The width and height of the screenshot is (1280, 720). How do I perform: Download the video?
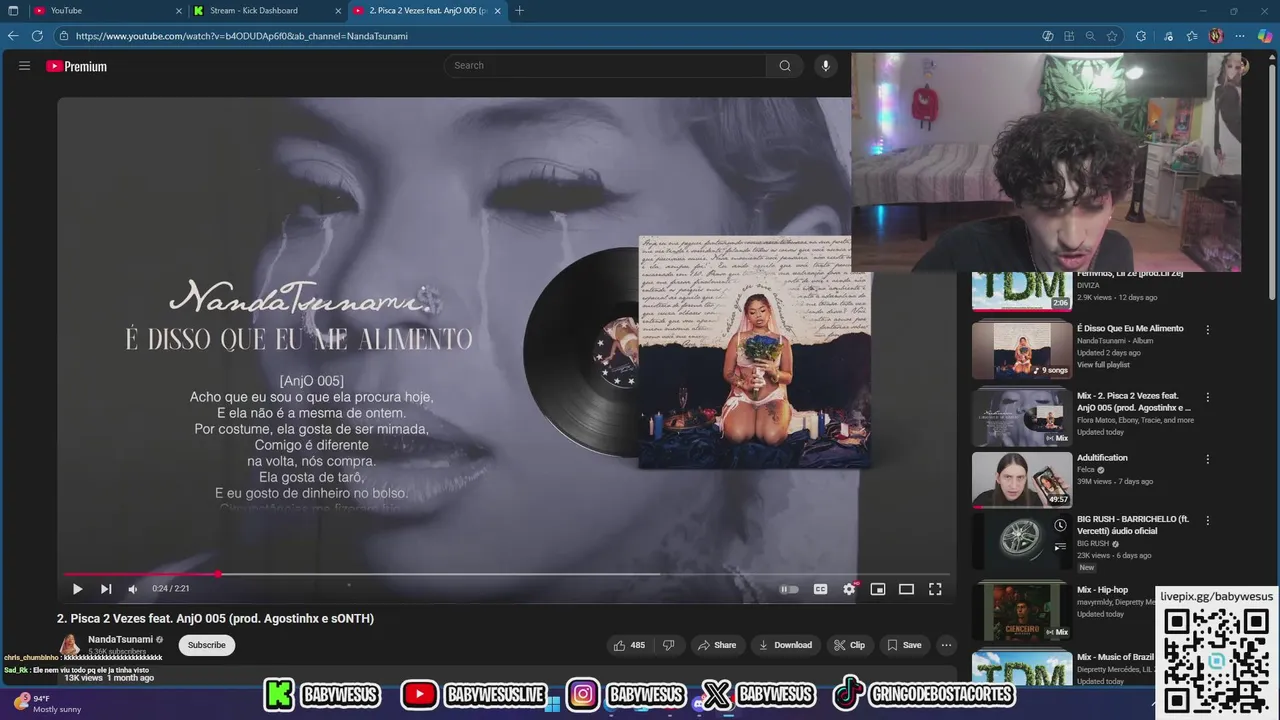785,645
